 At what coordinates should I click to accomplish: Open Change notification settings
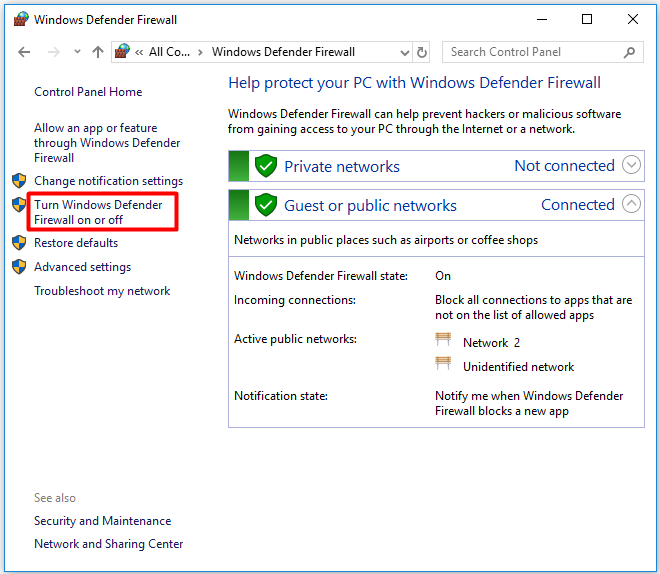[x=108, y=181]
